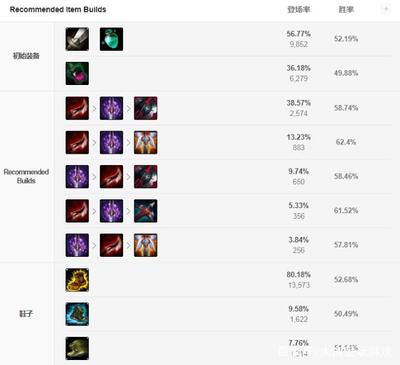Image resolution: width=400 pixels, height=365 pixels.
Task: Select the boots category label
Action: [x=26, y=314]
